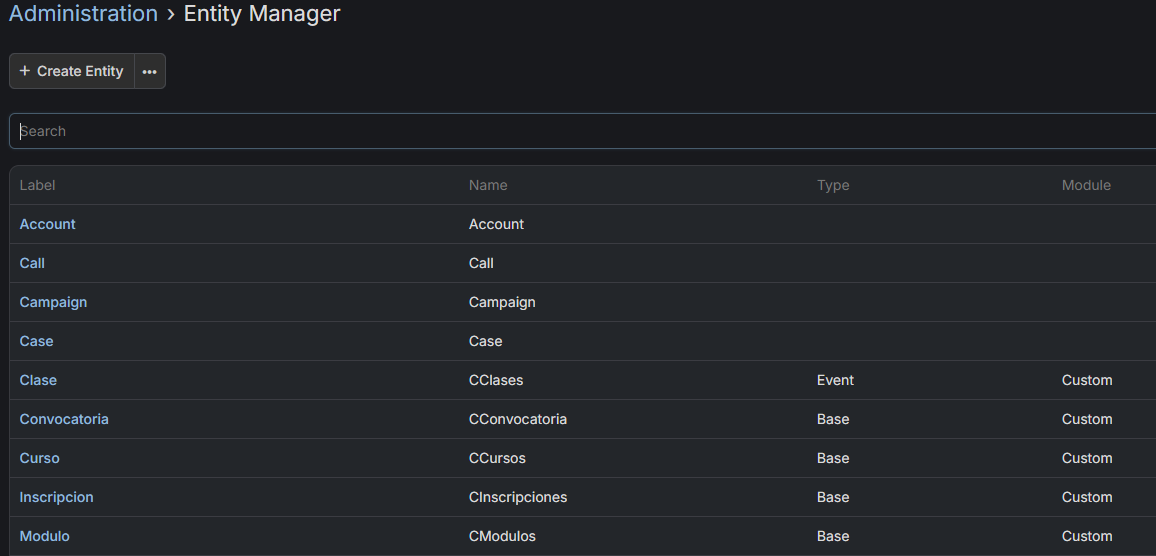Open the Inscripcion entity link
The height and width of the screenshot is (556, 1156).
pos(56,497)
